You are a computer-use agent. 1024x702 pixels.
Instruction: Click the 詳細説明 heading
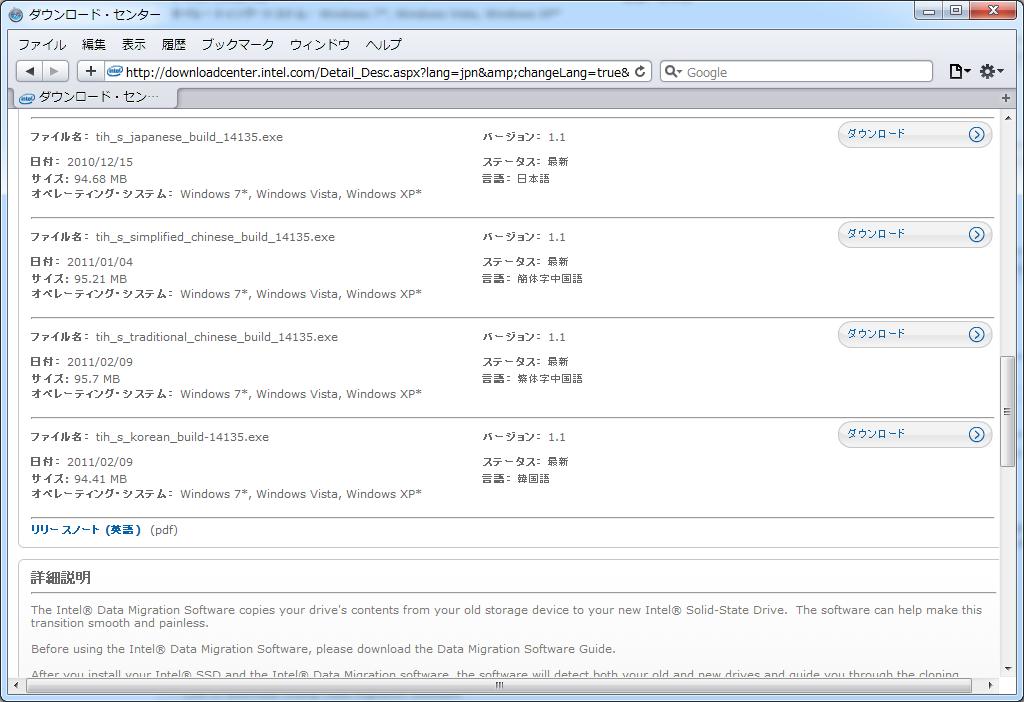point(61,577)
